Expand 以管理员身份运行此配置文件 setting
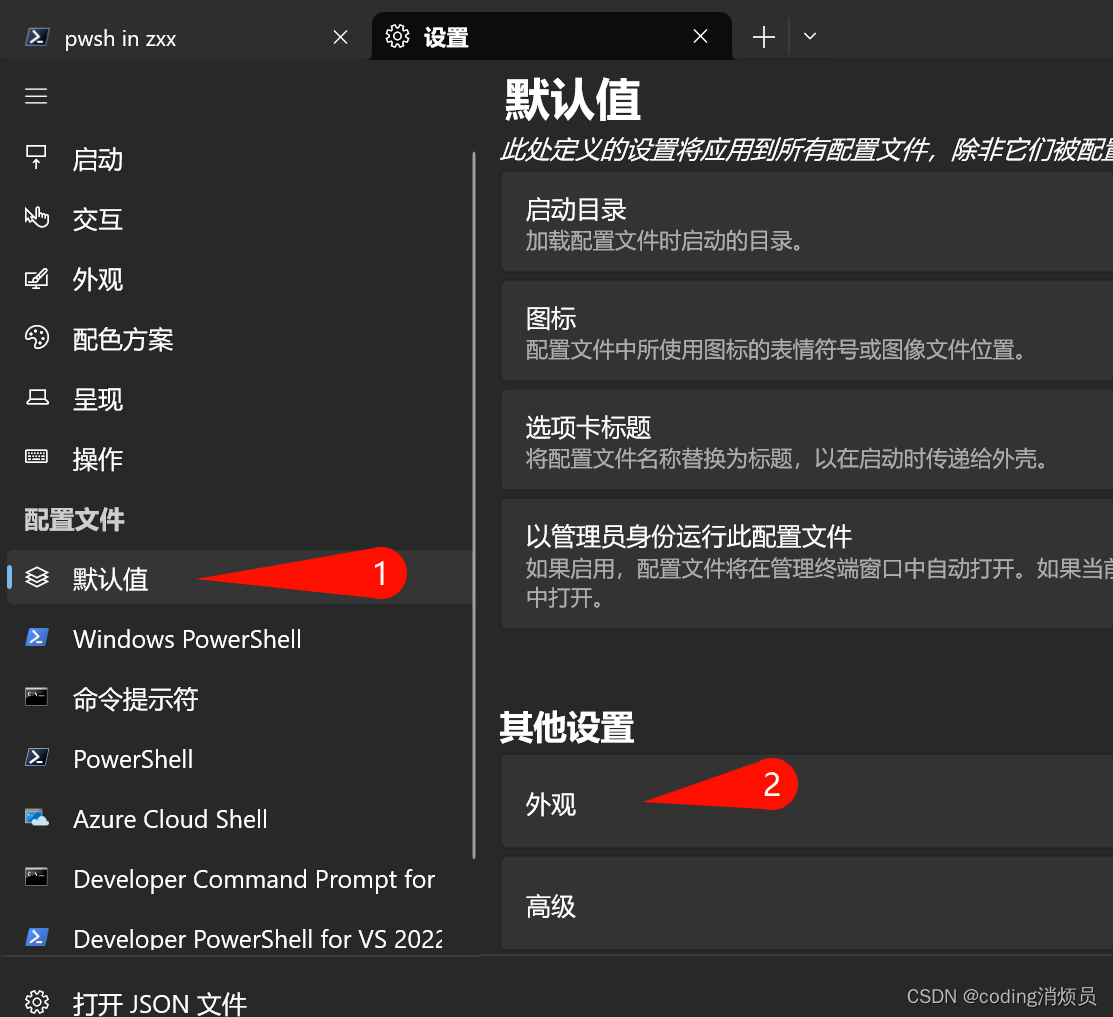 point(807,564)
